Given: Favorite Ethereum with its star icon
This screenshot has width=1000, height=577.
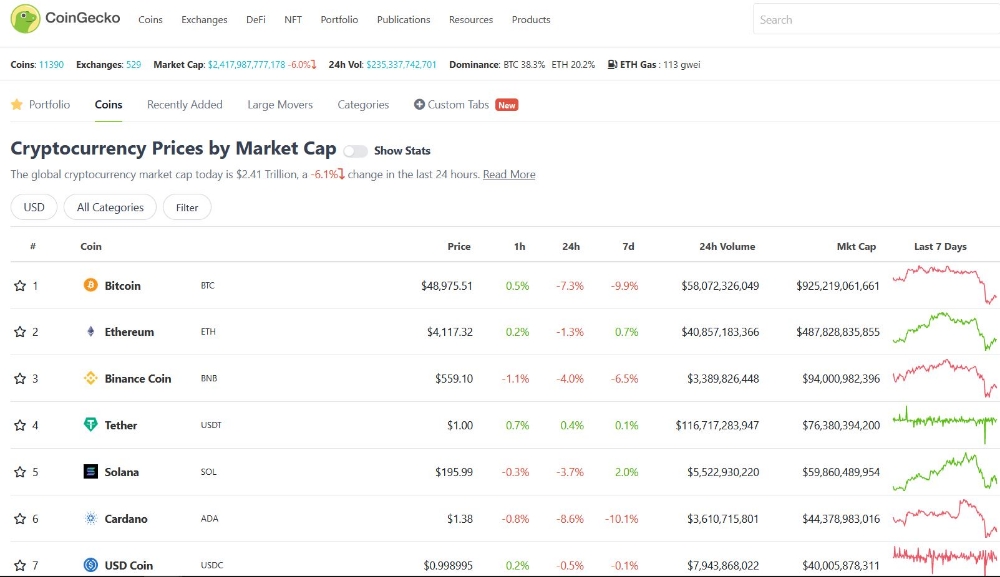Looking at the screenshot, I should pyautogui.click(x=20, y=332).
